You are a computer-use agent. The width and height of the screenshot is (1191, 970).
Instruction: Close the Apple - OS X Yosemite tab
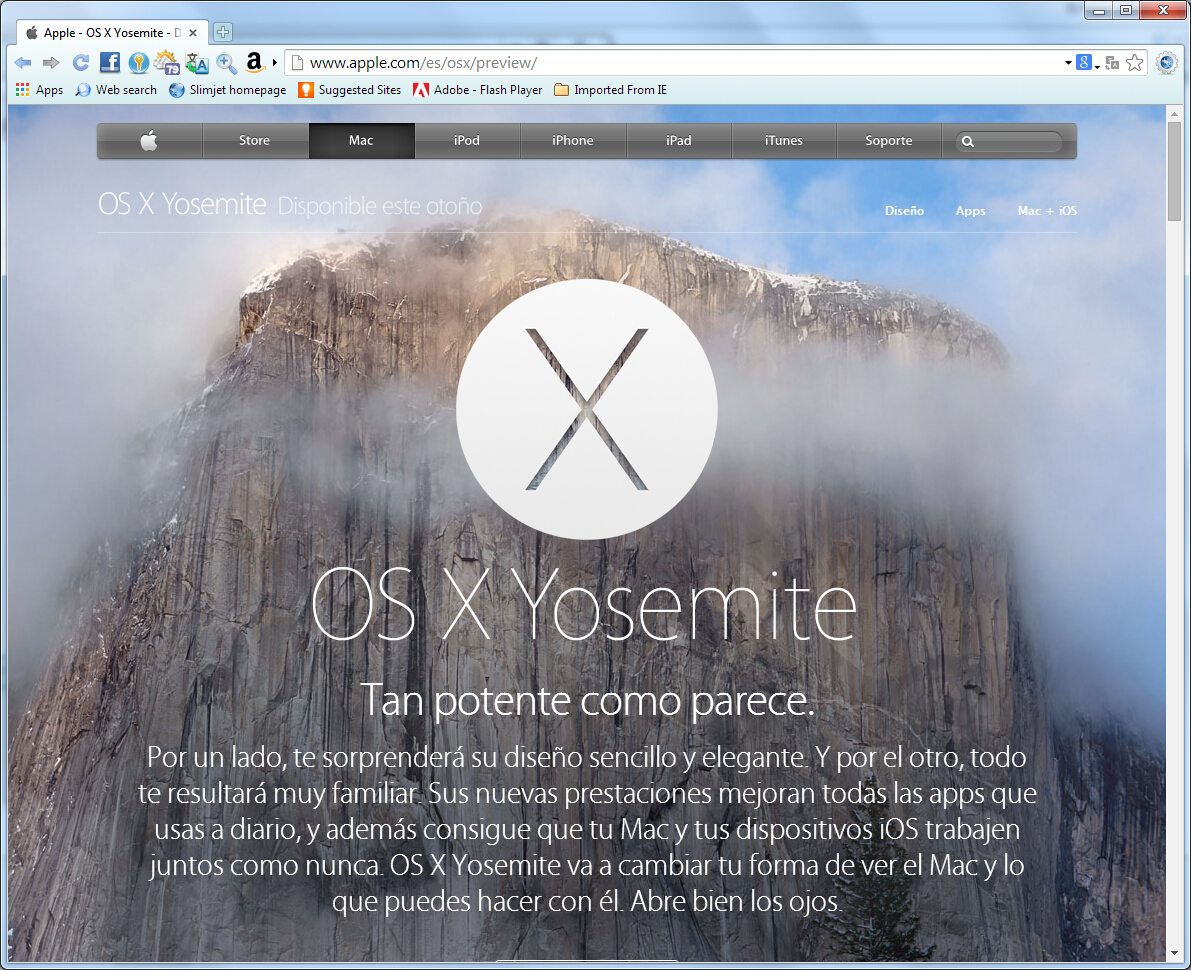click(193, 33)
